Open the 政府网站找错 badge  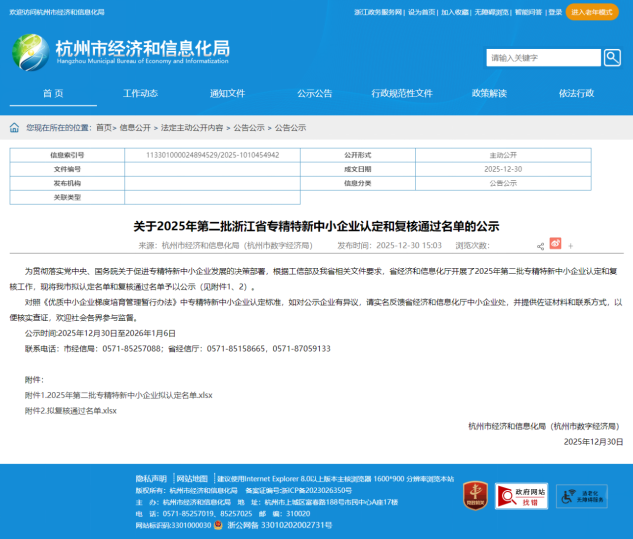coord(521,496)
